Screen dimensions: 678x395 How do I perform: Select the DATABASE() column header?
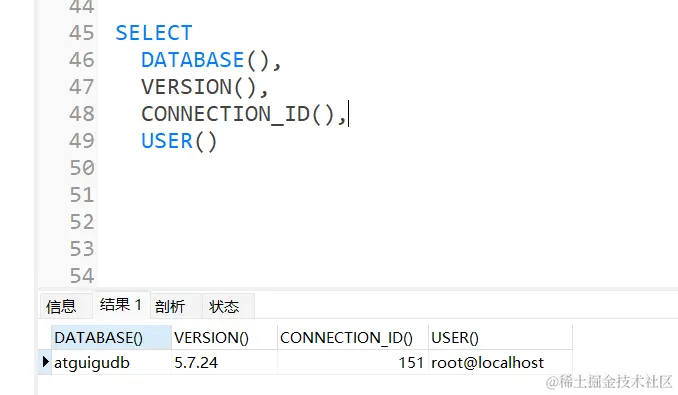click(111, 338)
